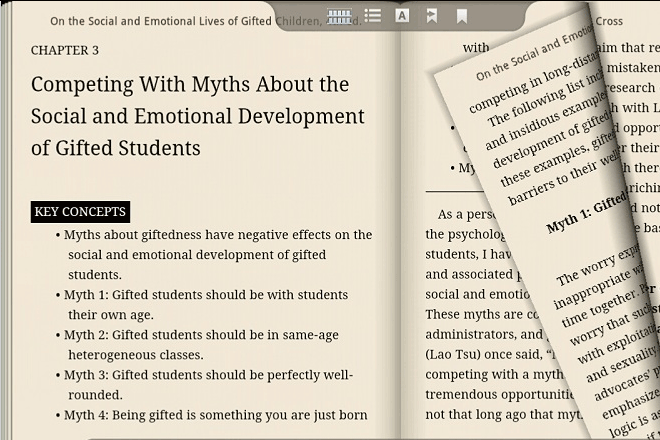Tap the heading line 'Competing With Myths About the'
The width and height of the screenshot is (660, 440).
pos(190,84)
